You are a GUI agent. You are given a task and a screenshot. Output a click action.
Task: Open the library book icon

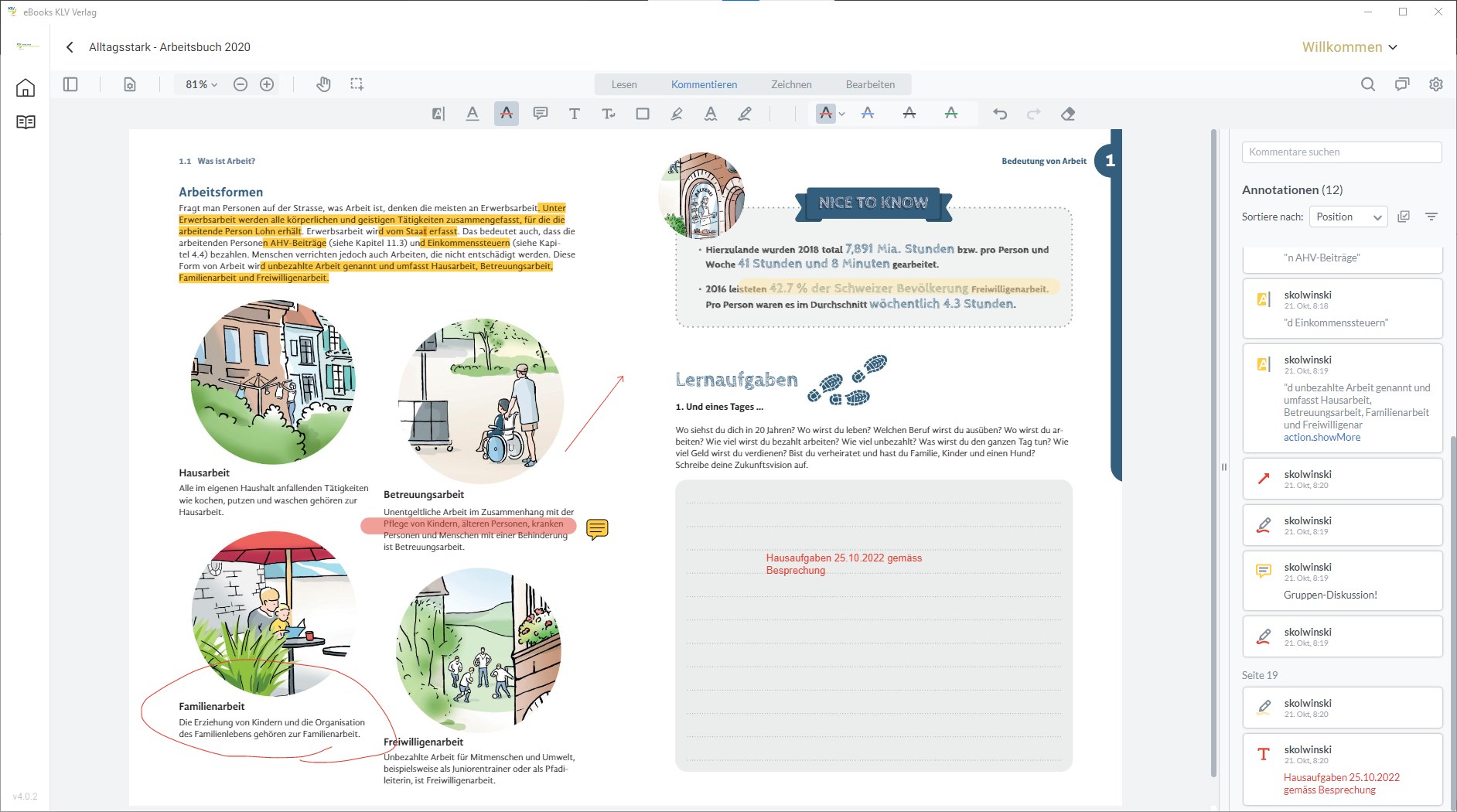coord(26,122)
